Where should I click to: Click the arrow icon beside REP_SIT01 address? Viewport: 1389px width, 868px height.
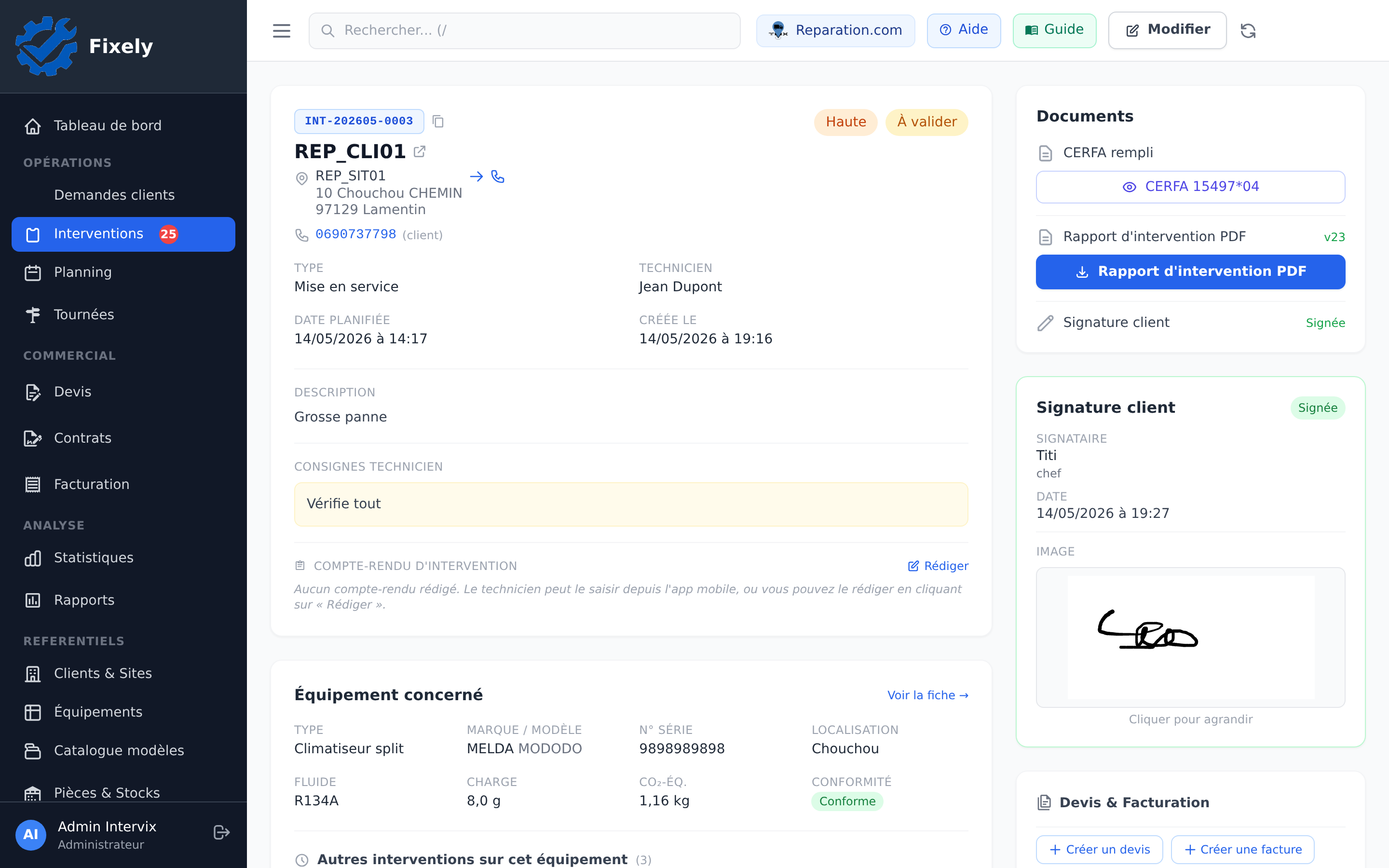click(x=477, y=176)
